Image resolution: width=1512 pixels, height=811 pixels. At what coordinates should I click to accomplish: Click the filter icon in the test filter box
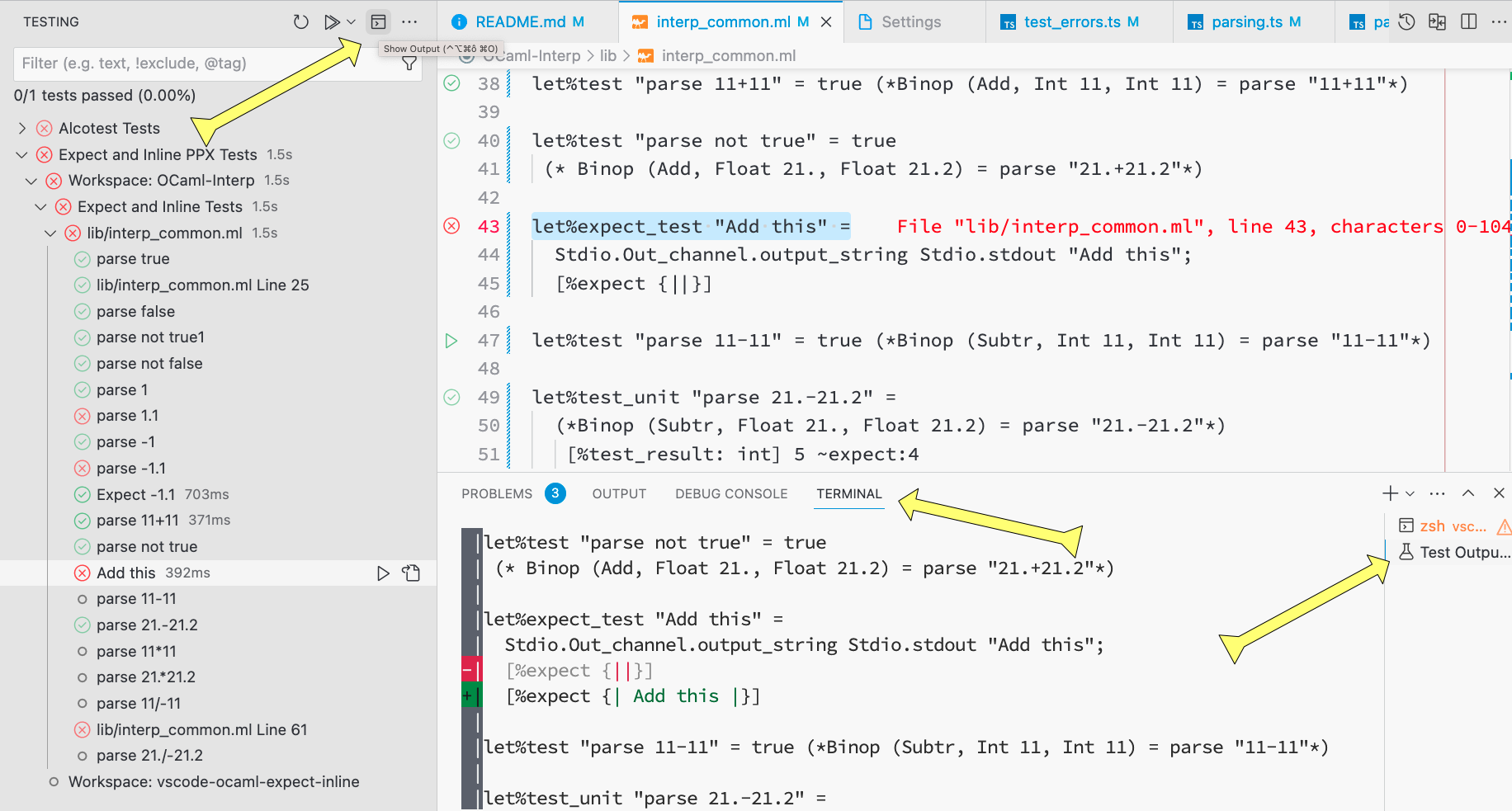click(409, 63)
